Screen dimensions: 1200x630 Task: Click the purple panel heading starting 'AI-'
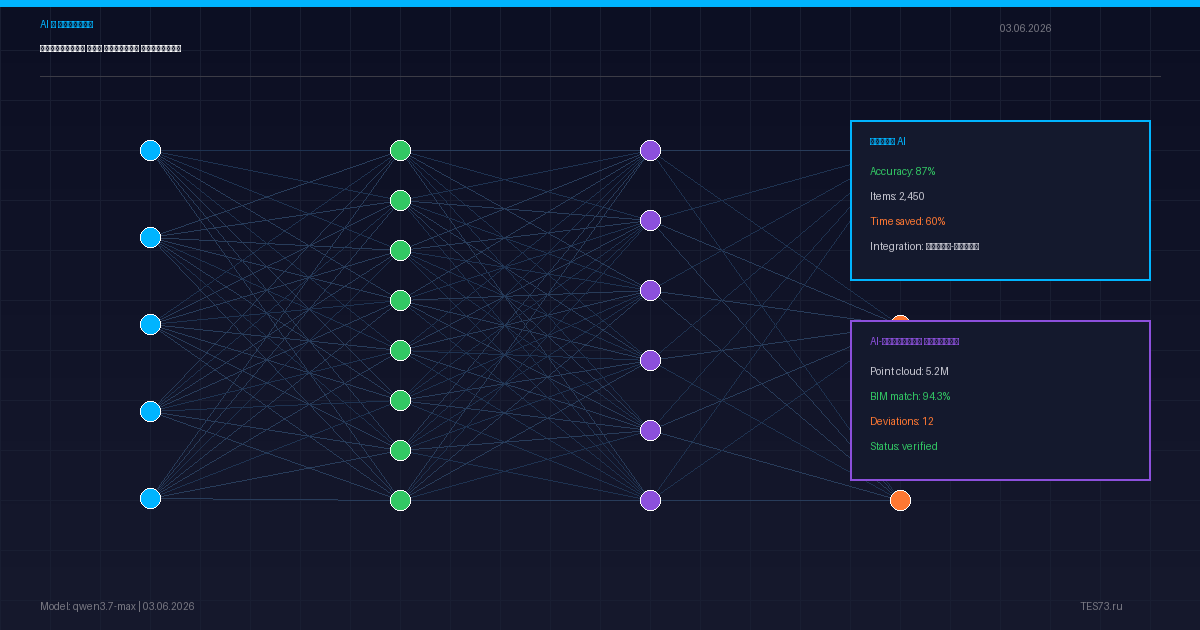(914, 342)
